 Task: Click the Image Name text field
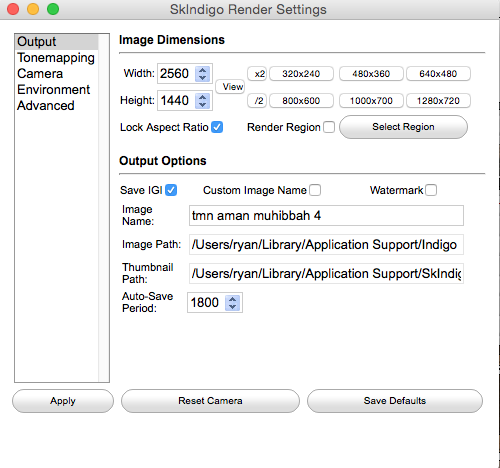coord(326,216)
